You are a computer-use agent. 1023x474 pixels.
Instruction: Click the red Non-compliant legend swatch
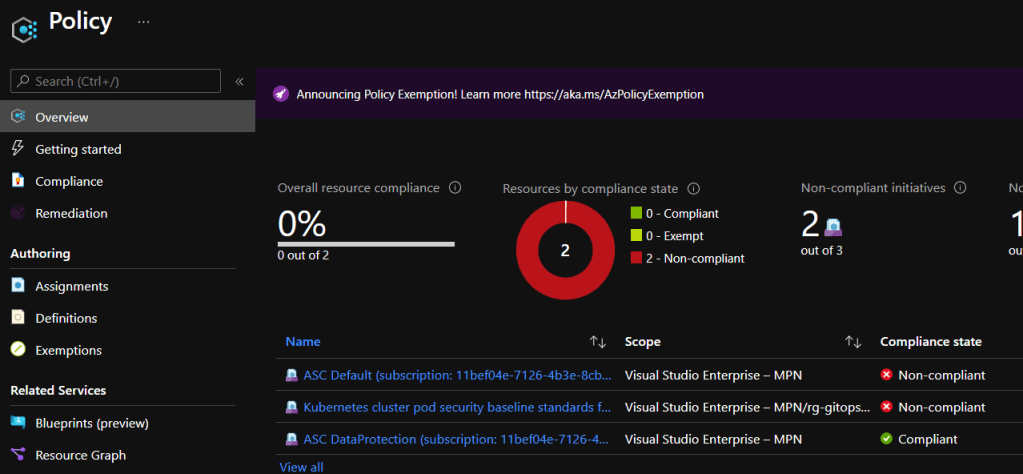click(636, 258)
